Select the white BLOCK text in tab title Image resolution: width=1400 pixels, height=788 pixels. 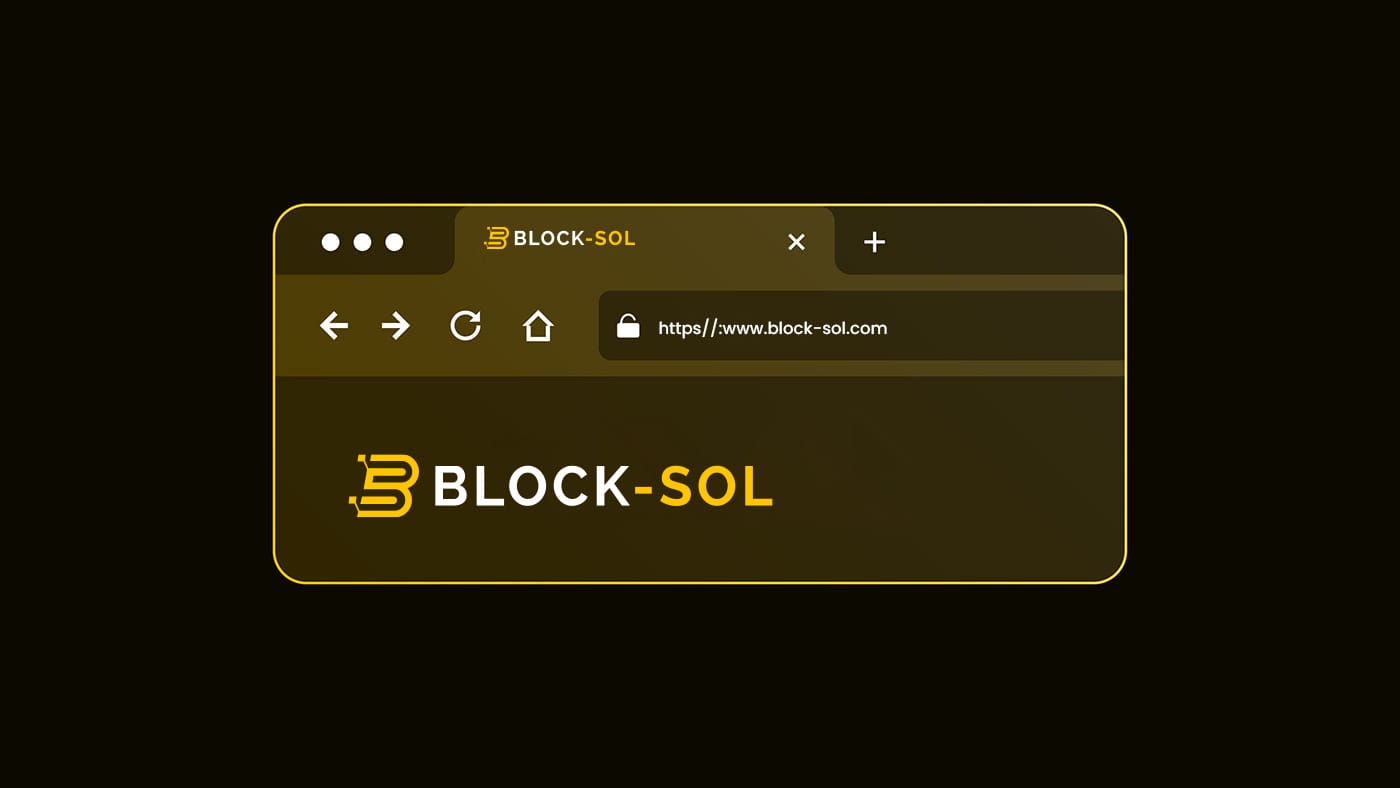549,239
